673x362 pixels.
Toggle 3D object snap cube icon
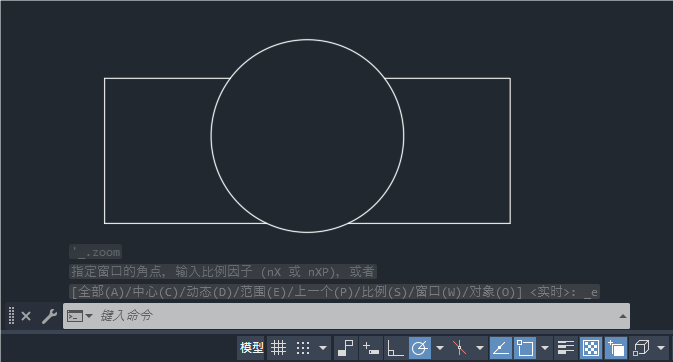click(641, 347)
